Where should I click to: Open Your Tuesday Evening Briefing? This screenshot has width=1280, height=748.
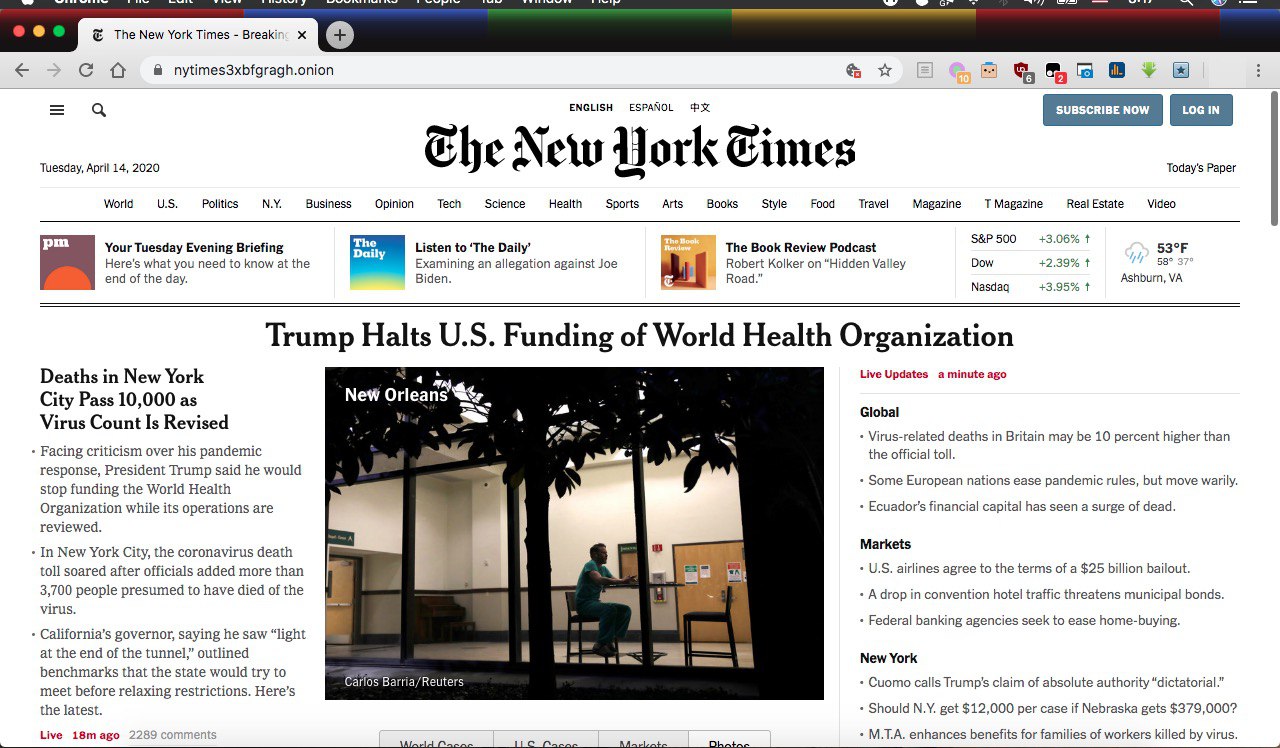[194, 248]
